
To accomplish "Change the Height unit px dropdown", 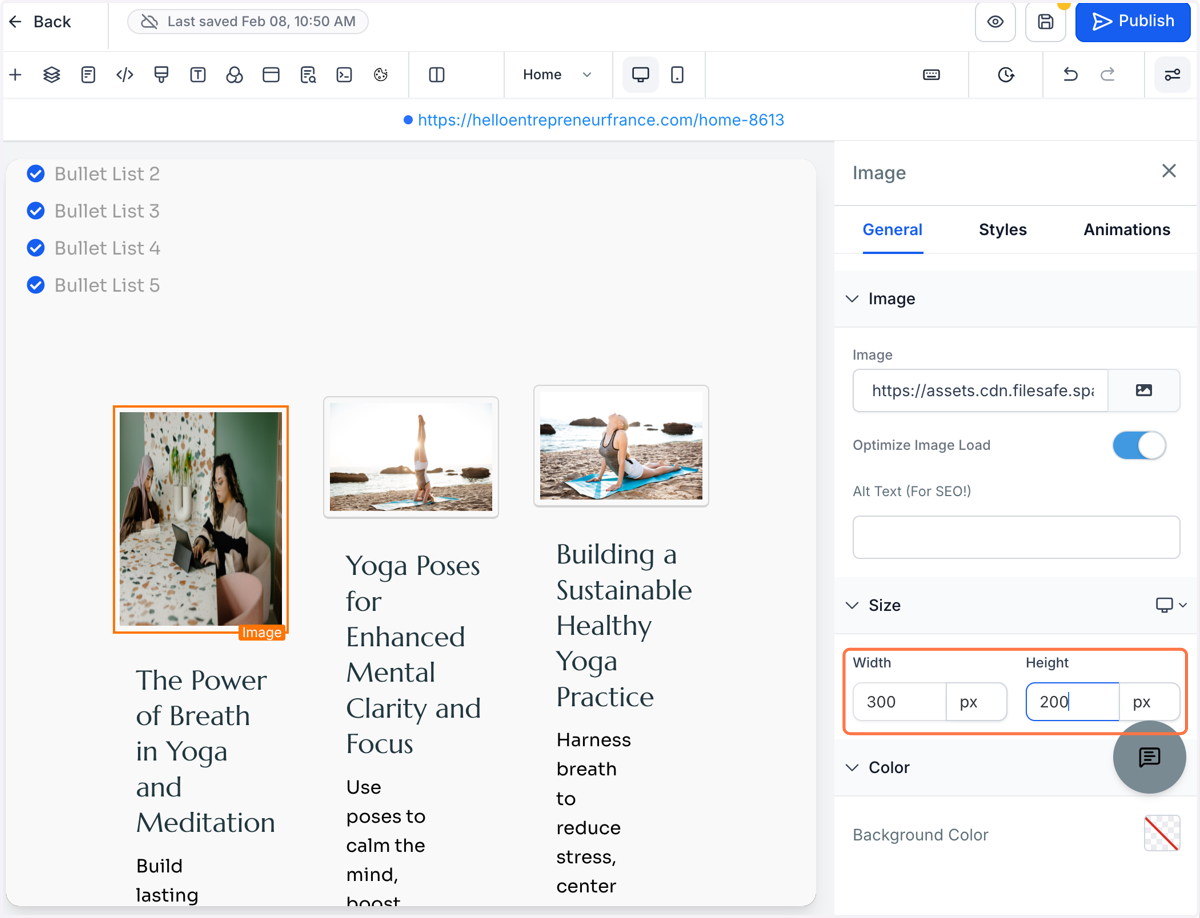I will click(1149, 702).
